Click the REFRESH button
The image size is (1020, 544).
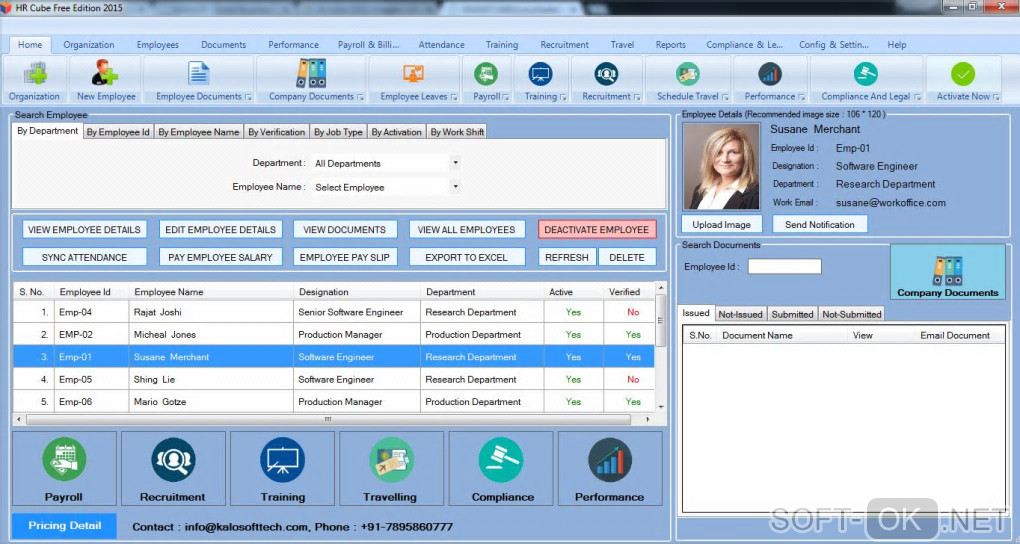pyautogui.click(x=567, y=257)
